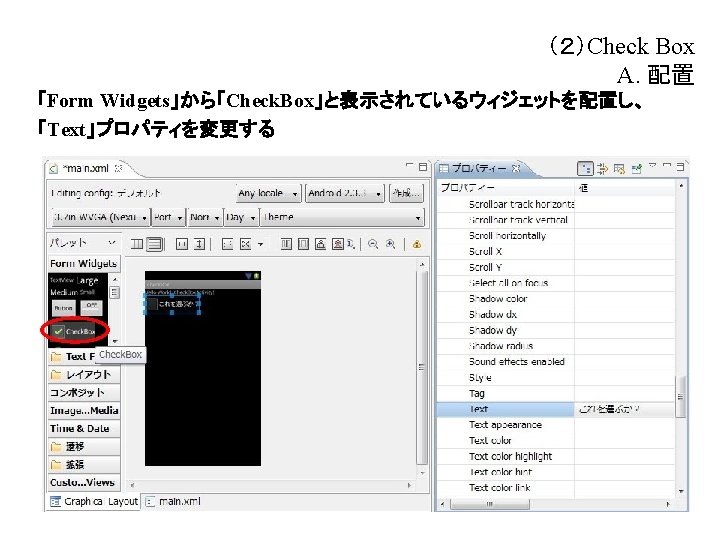
Task: Expand the 遷移 palette folder
Action: coord(84,446)
